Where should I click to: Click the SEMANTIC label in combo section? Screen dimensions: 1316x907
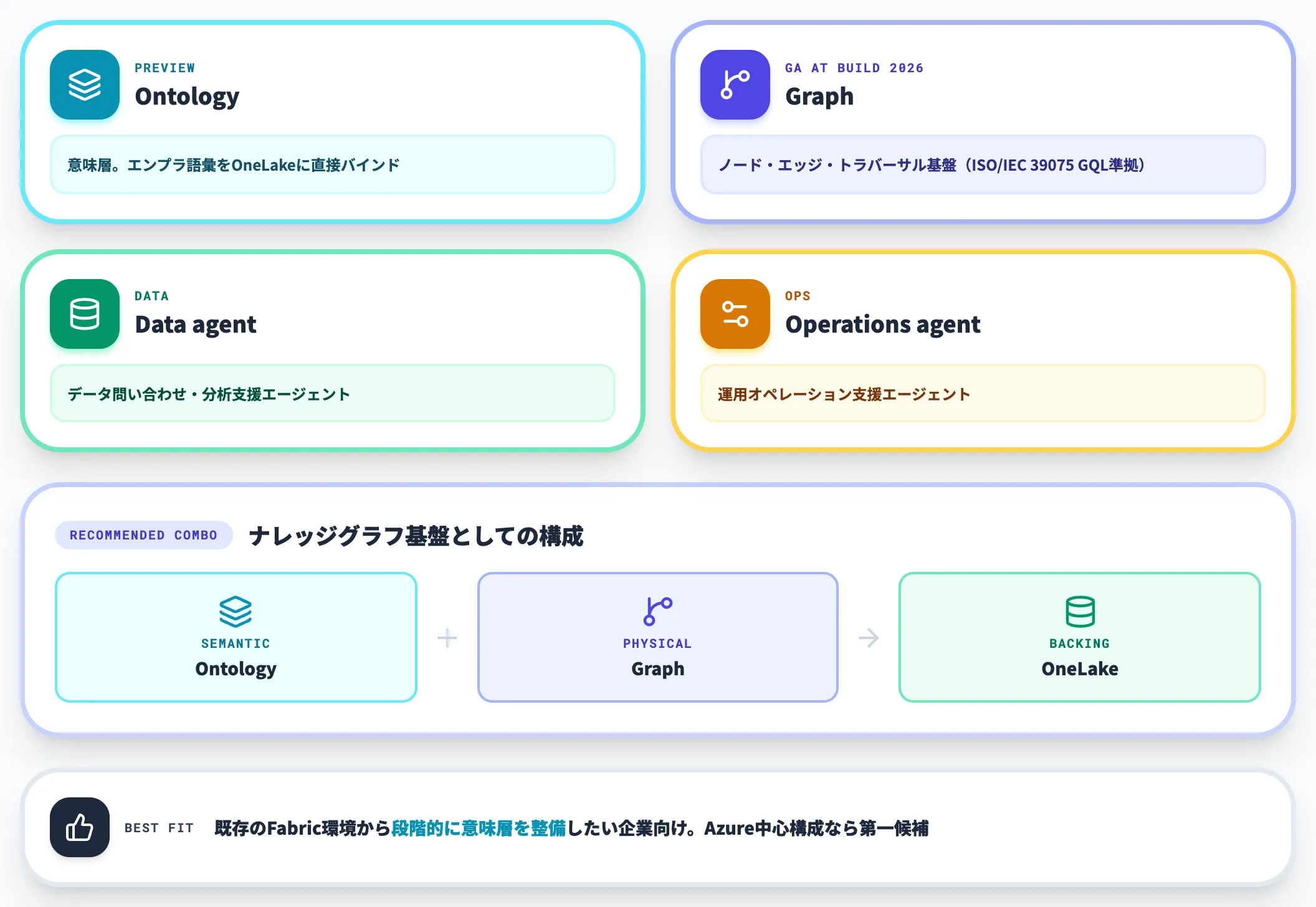236,643
